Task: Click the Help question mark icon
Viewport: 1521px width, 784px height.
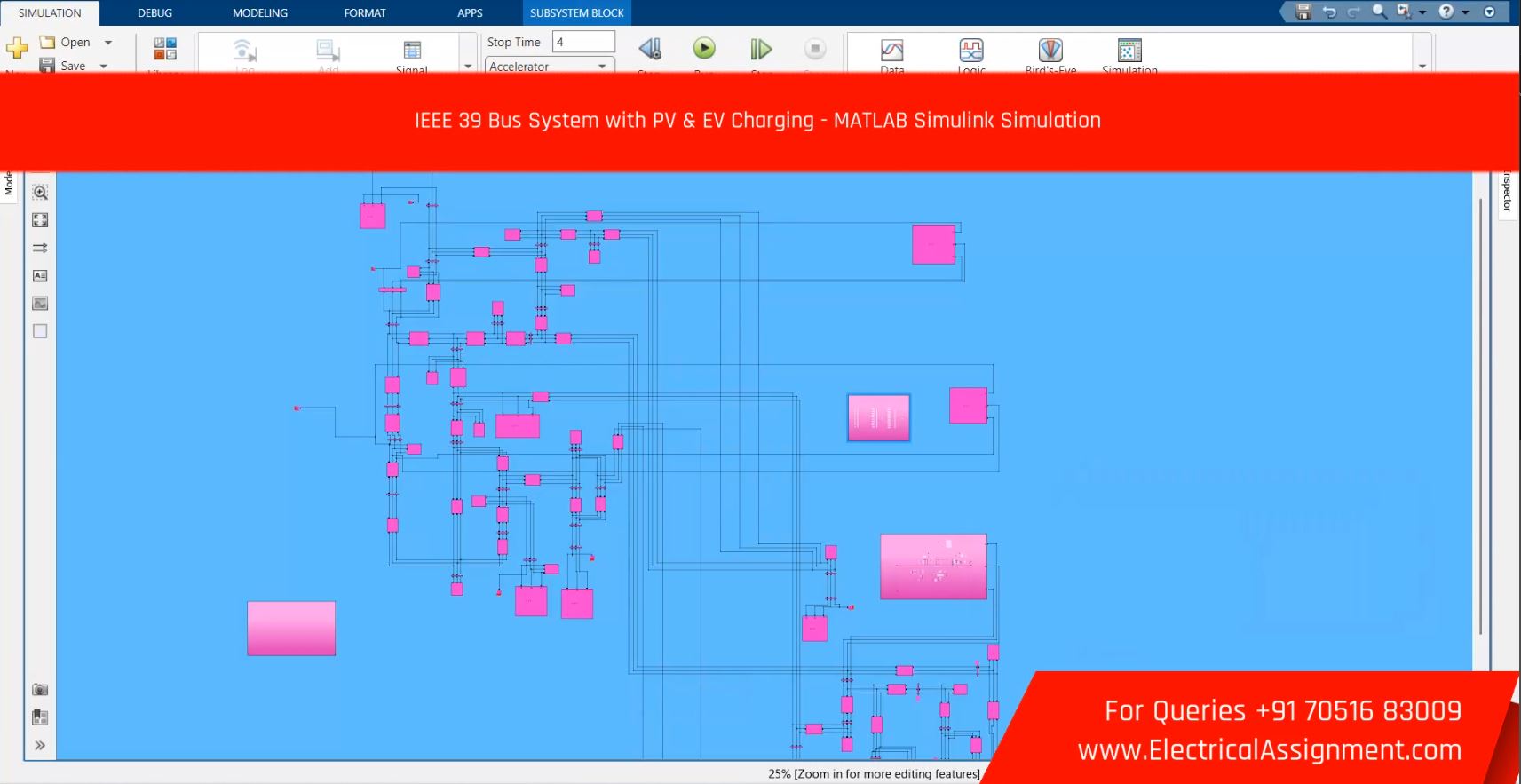Action: click(1446, 12)
